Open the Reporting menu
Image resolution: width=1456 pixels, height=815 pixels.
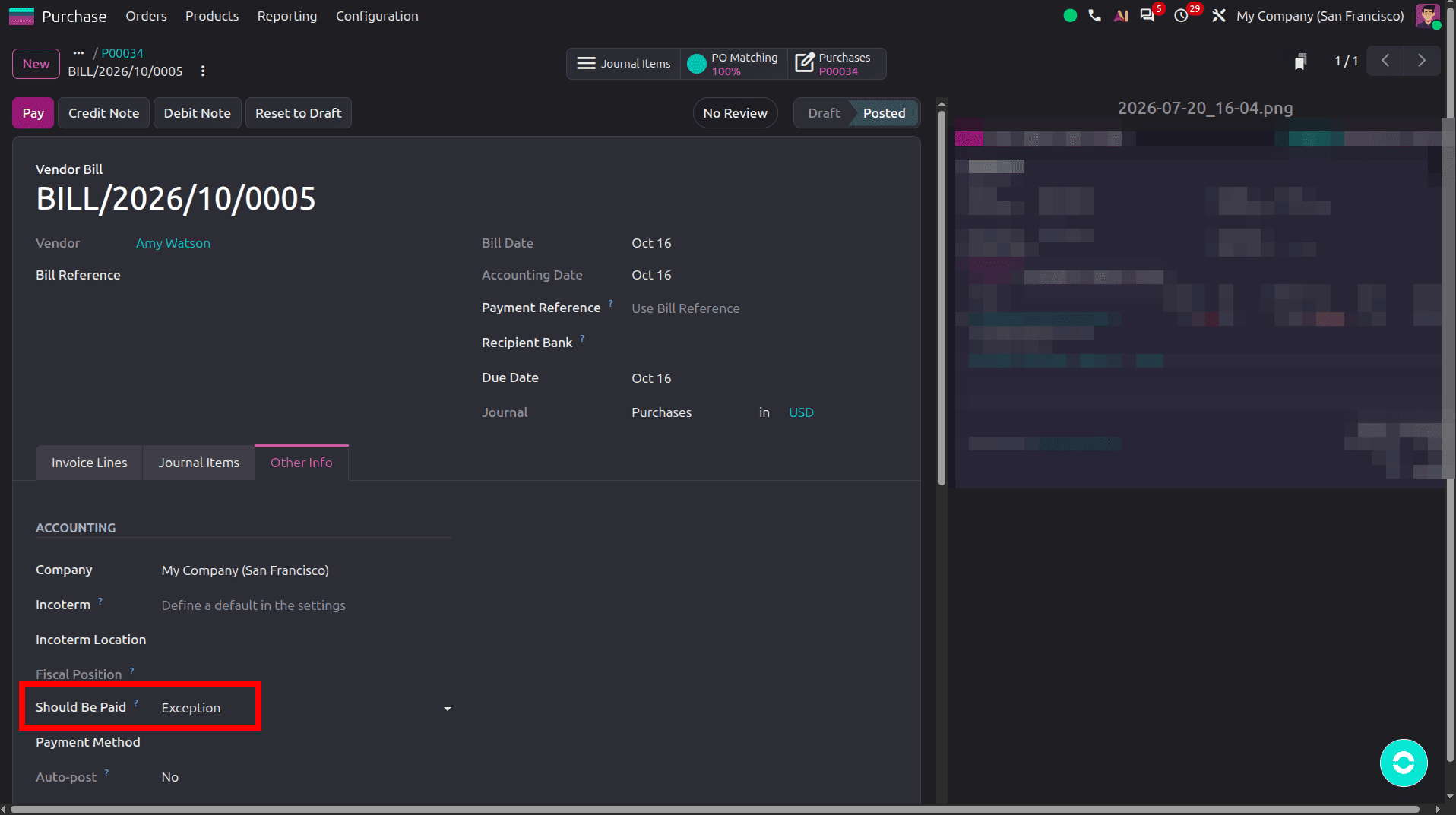click(287, 16)
